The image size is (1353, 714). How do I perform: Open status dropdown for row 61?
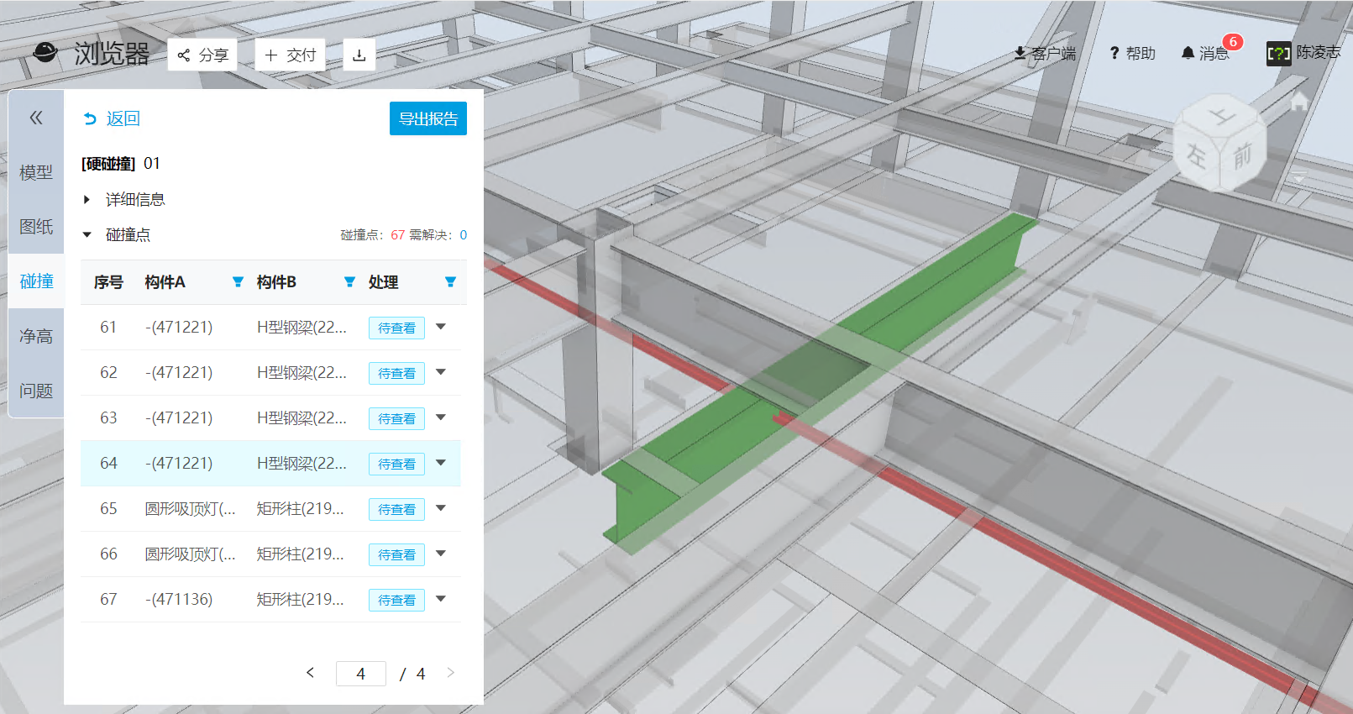click(441, 327)
